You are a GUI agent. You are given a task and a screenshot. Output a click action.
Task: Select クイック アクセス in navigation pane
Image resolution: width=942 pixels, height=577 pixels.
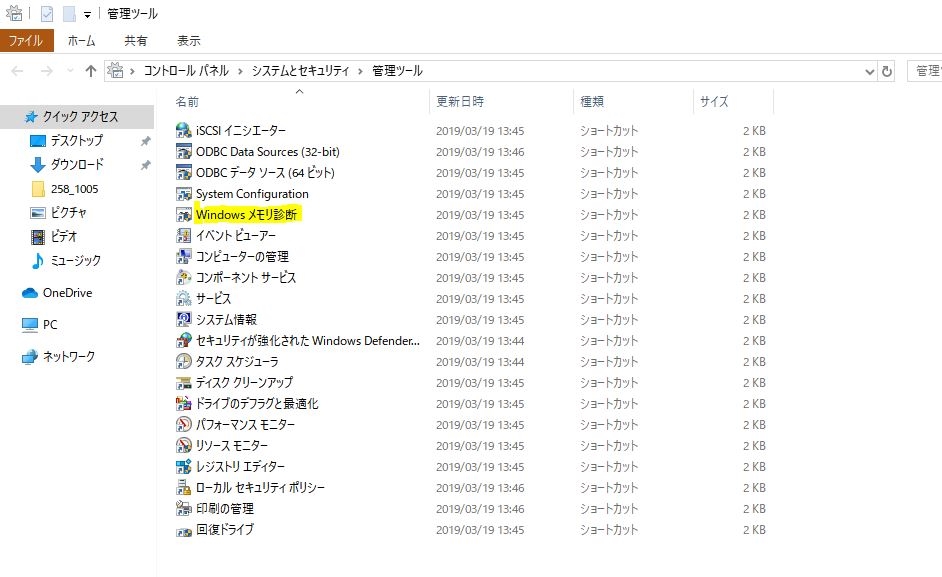point(79,117)
